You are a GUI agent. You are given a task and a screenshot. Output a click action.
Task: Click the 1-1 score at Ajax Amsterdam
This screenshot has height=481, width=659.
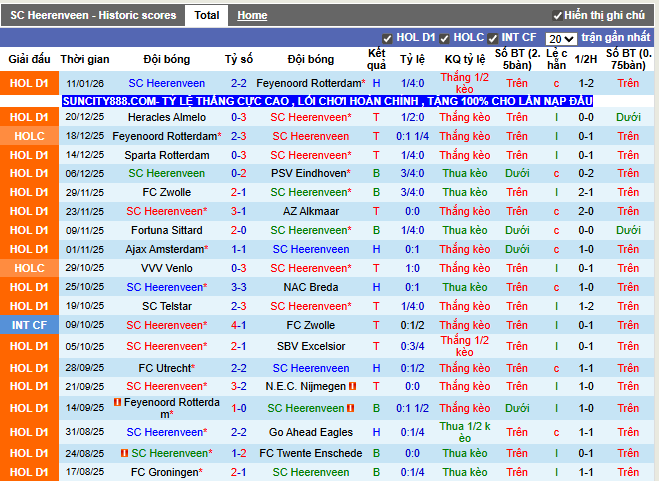pyautogui.click(x=238, y=249)
